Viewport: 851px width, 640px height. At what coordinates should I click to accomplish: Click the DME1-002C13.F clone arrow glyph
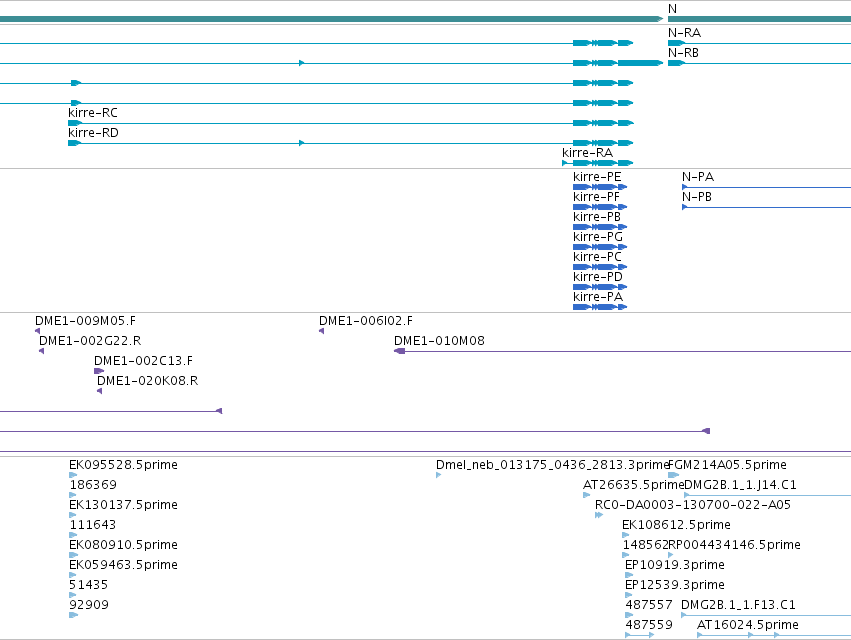pos(99,371)
